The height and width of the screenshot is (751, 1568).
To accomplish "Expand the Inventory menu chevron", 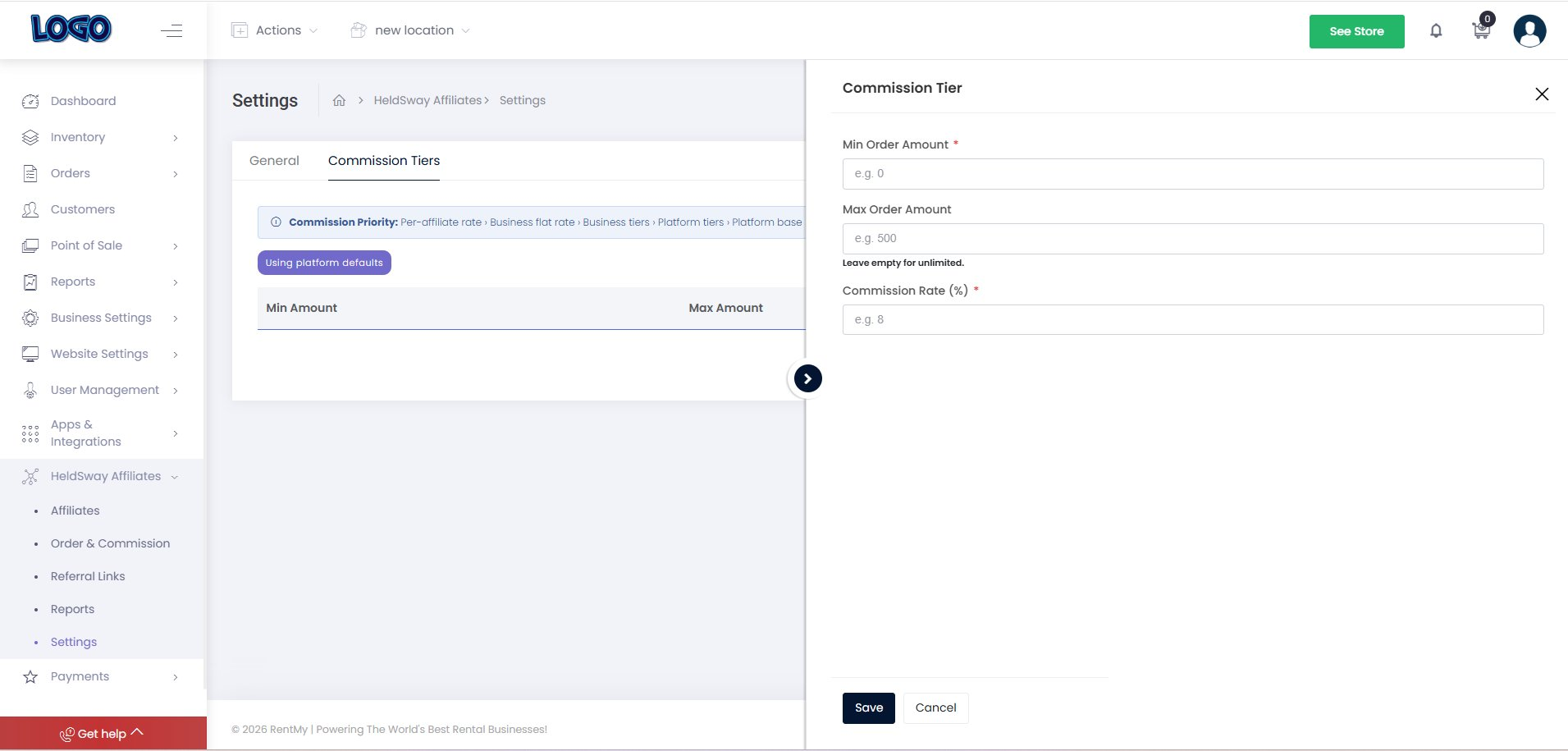I will coord(176,138).
